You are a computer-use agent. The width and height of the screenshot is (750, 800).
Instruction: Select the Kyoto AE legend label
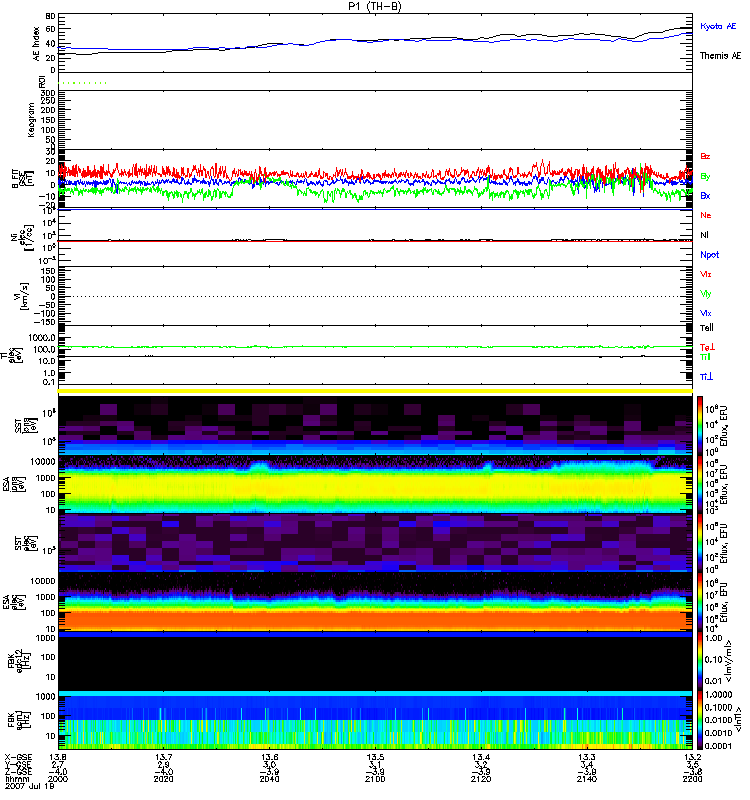718,26
